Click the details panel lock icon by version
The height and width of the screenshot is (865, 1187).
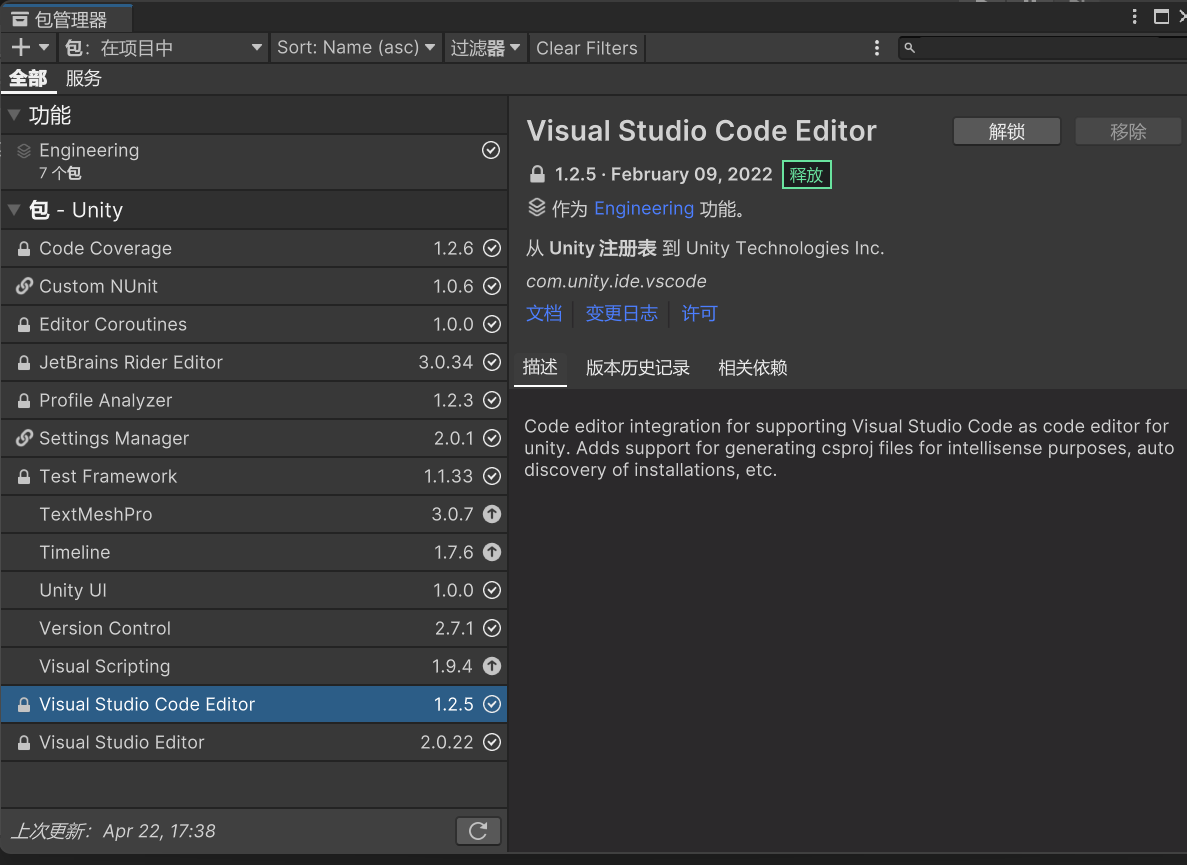click(537, 175)
